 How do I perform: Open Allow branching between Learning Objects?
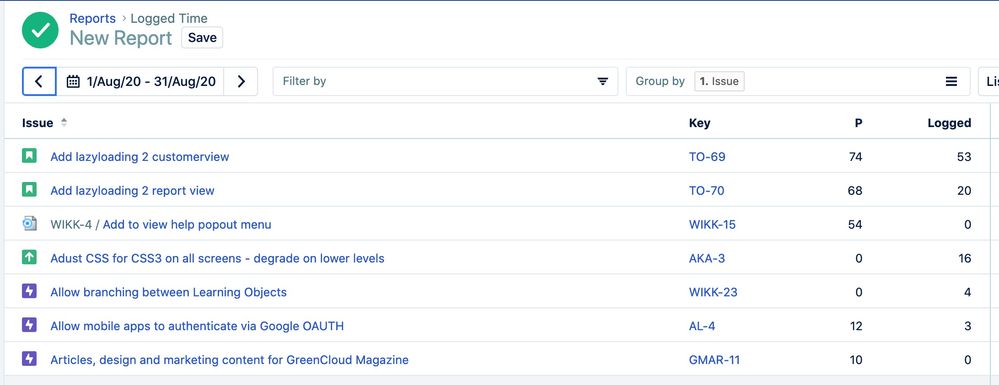click(x=168, y=292)
